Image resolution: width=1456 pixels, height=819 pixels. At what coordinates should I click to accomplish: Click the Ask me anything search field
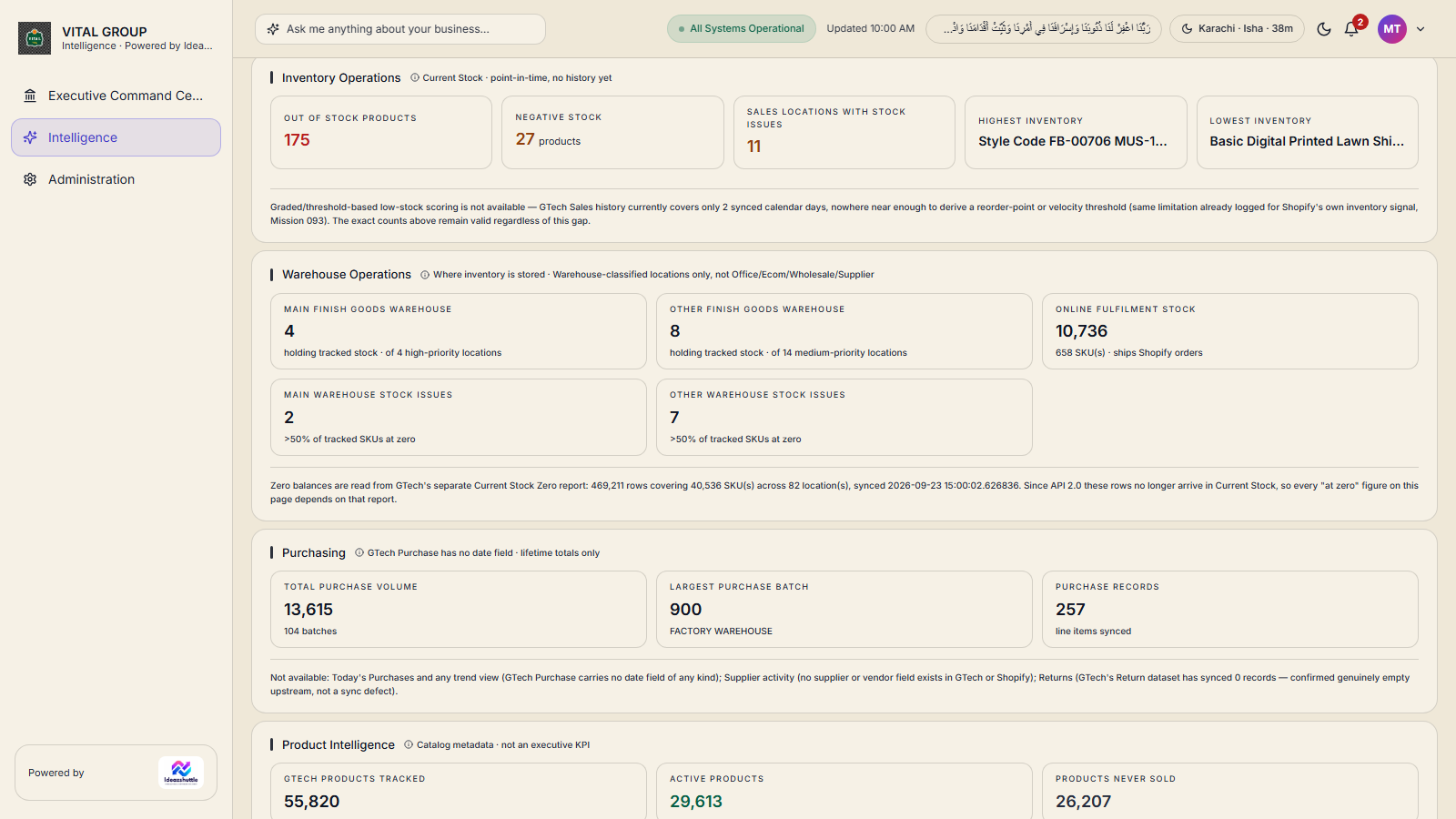point(400,29)
